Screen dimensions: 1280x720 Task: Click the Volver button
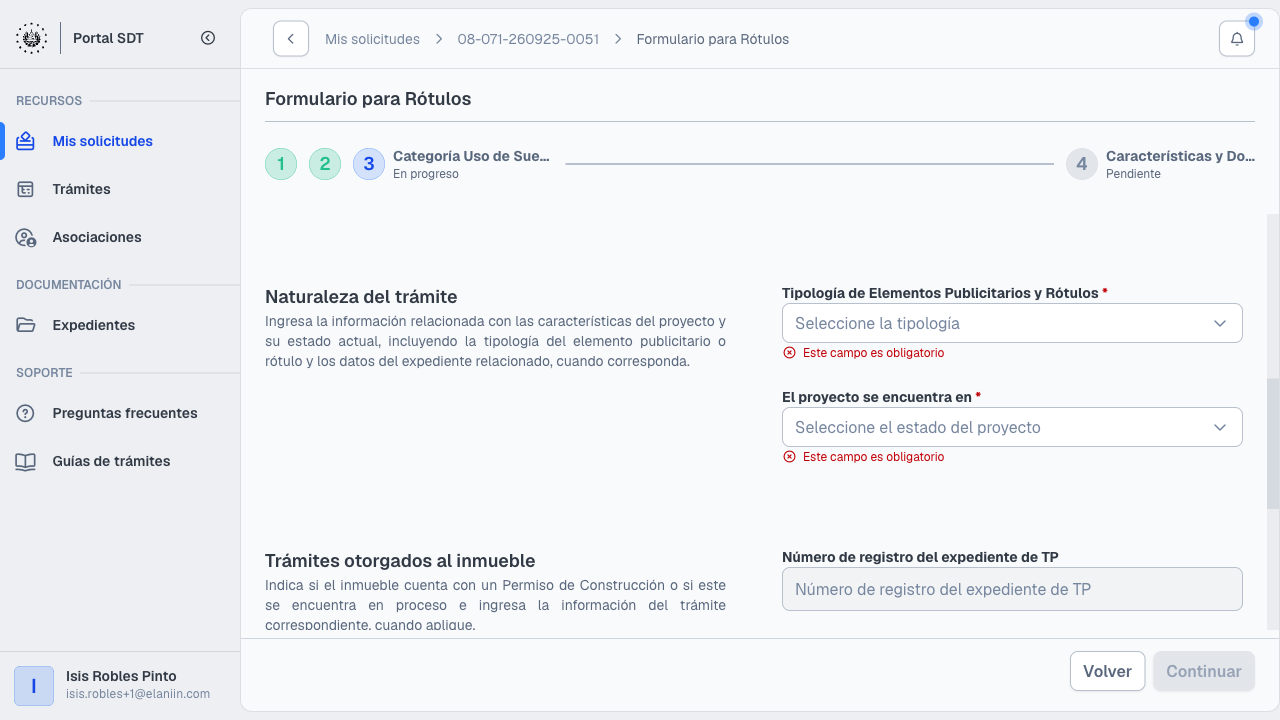pos(1107,671)
